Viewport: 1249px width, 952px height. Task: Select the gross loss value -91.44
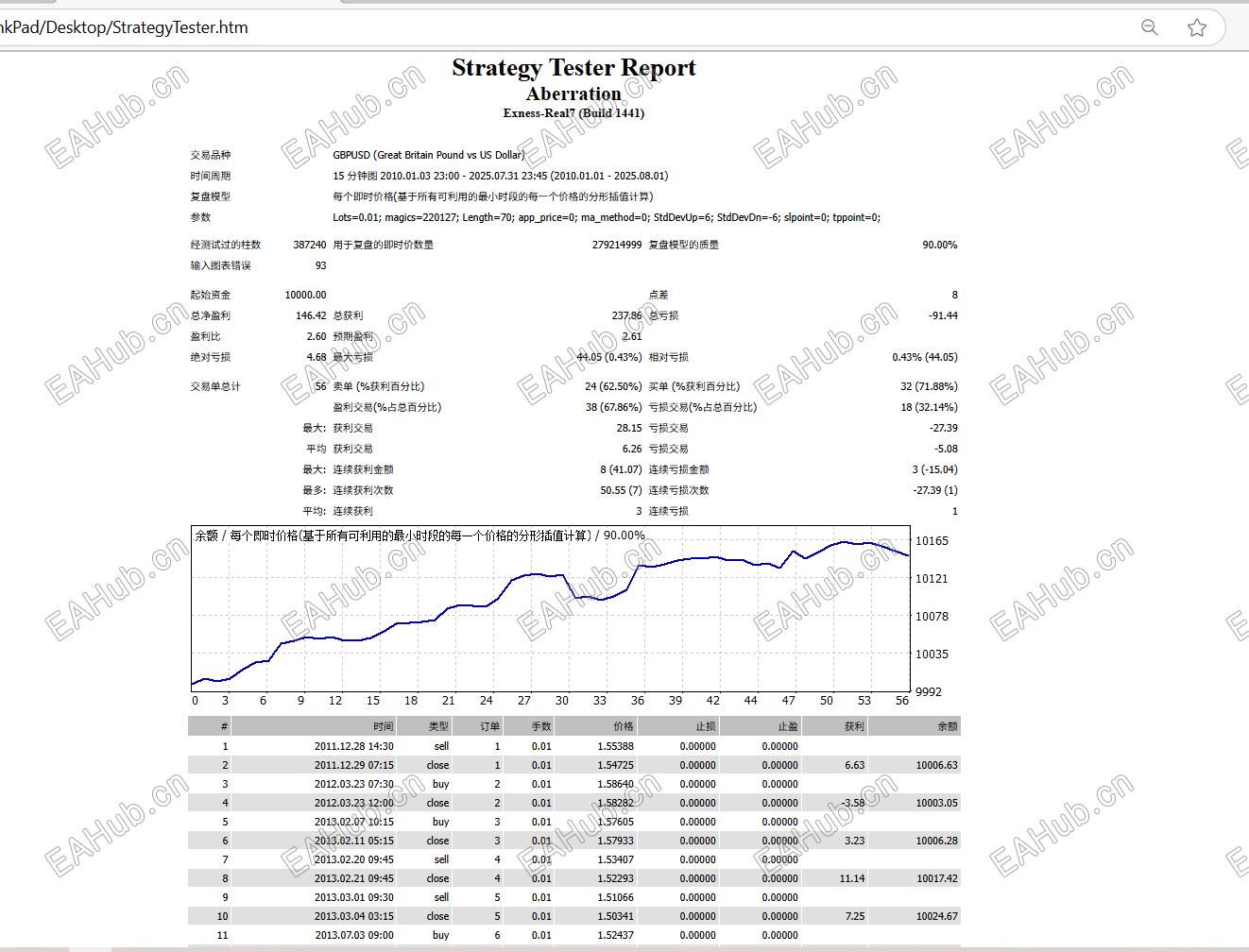(x=943, y=315)
